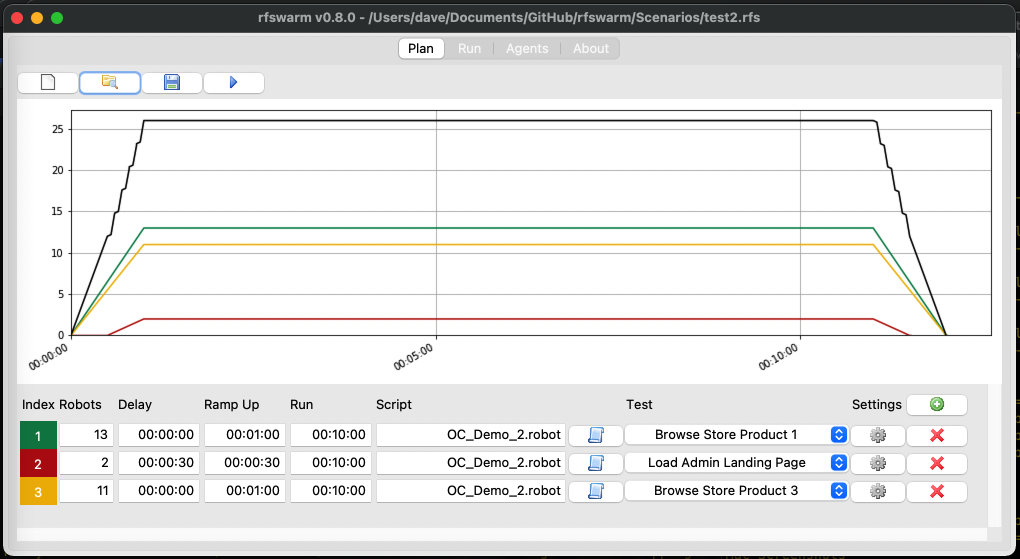The height and width of the screenshot is (559, 1020).
Task: Click row 3 OC_Demo_2.robot script field
Action: click(471, 491)
